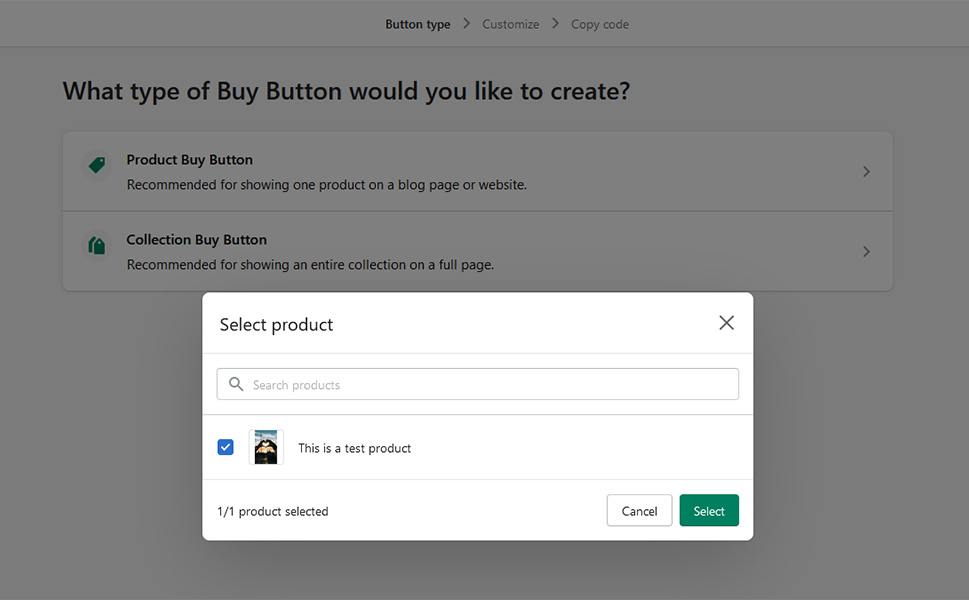Click chevron between Button type and Customize
Screen dimensions: 969x600
[x=467, y=23]
